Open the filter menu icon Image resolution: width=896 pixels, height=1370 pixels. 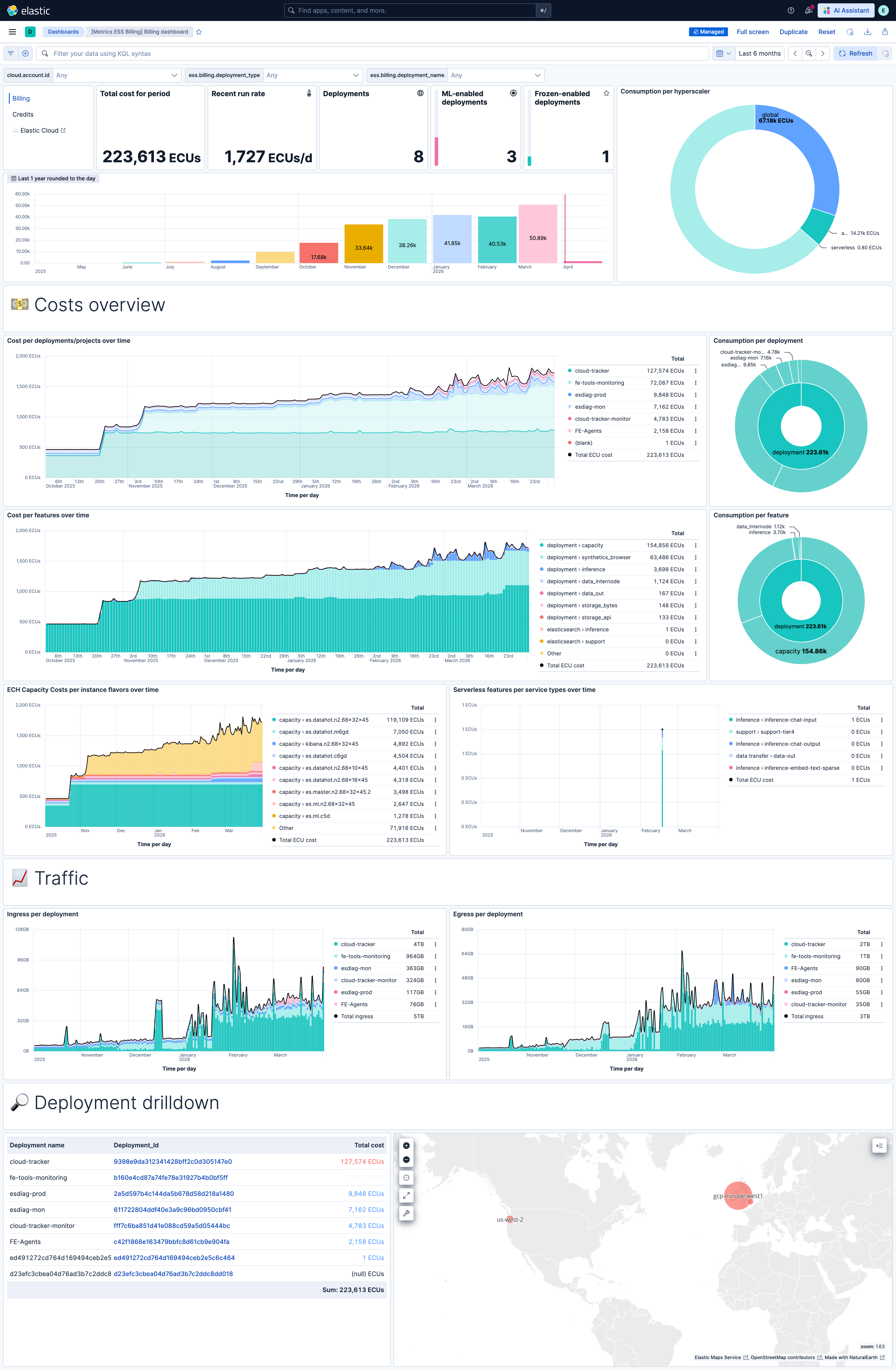click(x=10, y=53)
